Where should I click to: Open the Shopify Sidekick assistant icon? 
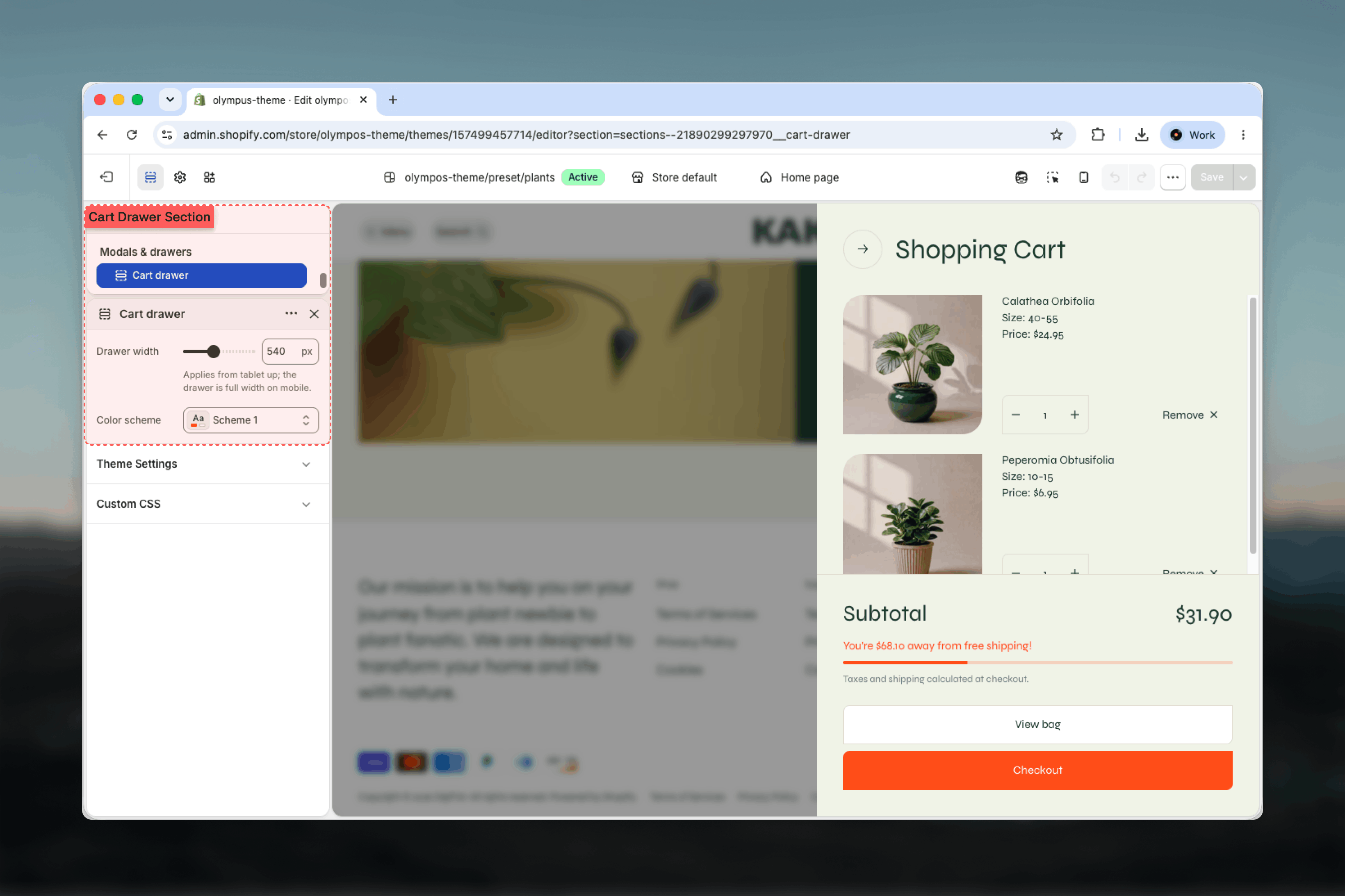pyautogui.click(x=1021, y=177)
